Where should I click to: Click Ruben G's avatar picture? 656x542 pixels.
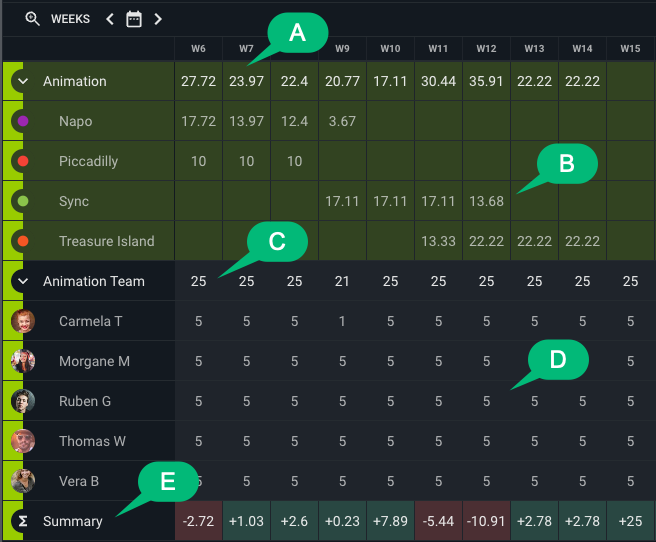coord(22,401)
